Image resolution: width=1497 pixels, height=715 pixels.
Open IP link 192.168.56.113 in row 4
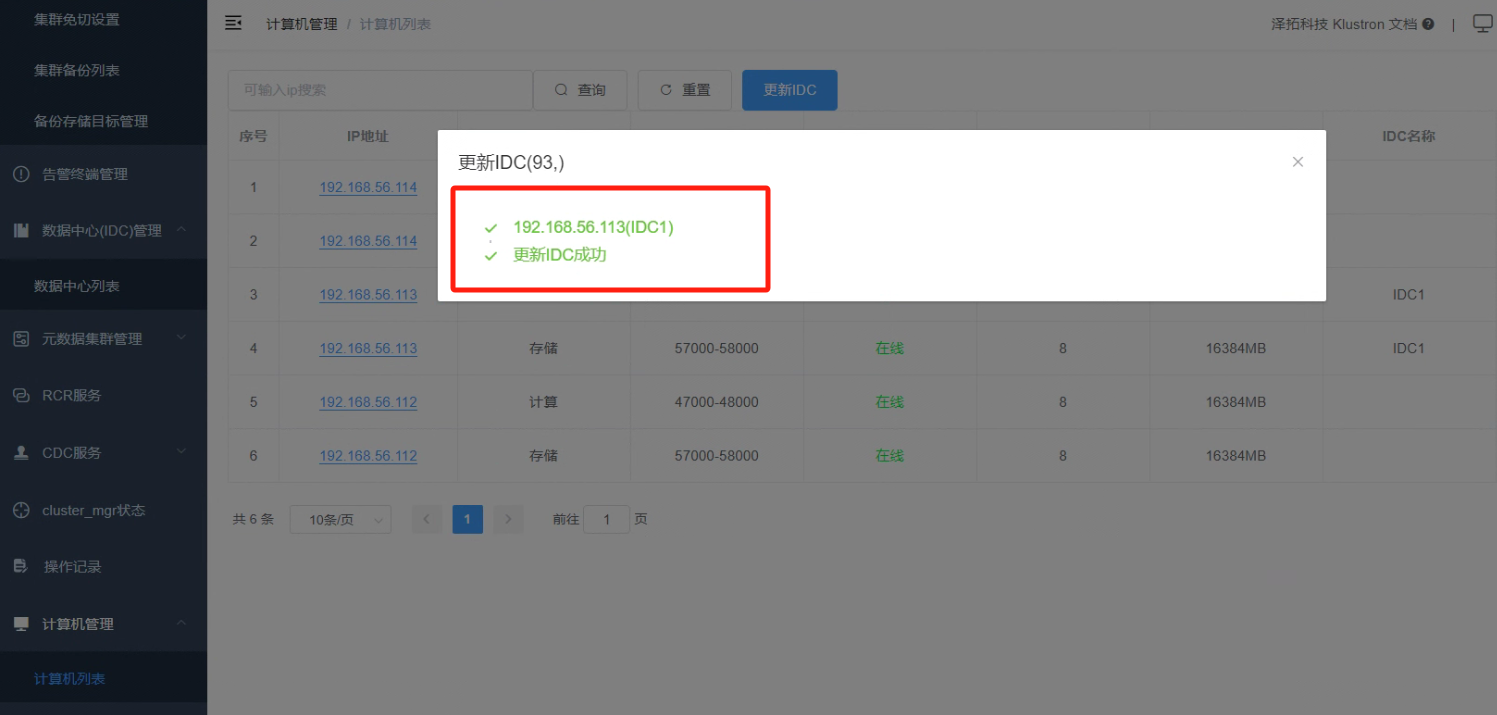coord(368,348)
